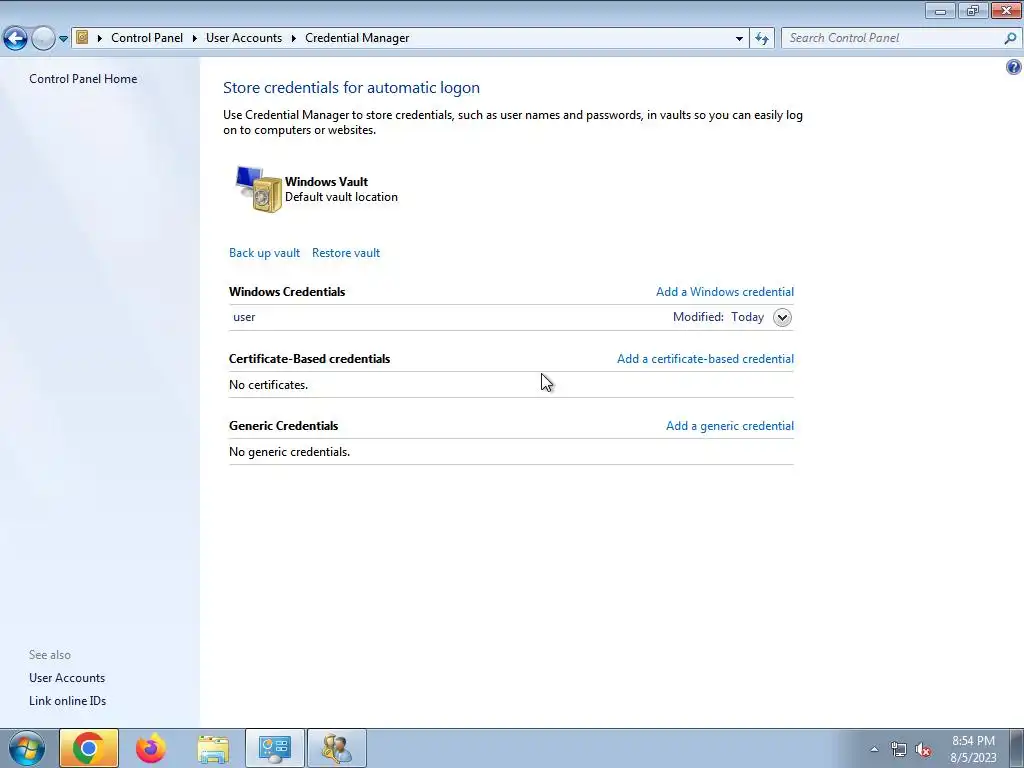Image resolution: width=1024 pixels, height=768 pixels.
Task: Refresh the Credential Manager page
Action: [762, 39]
